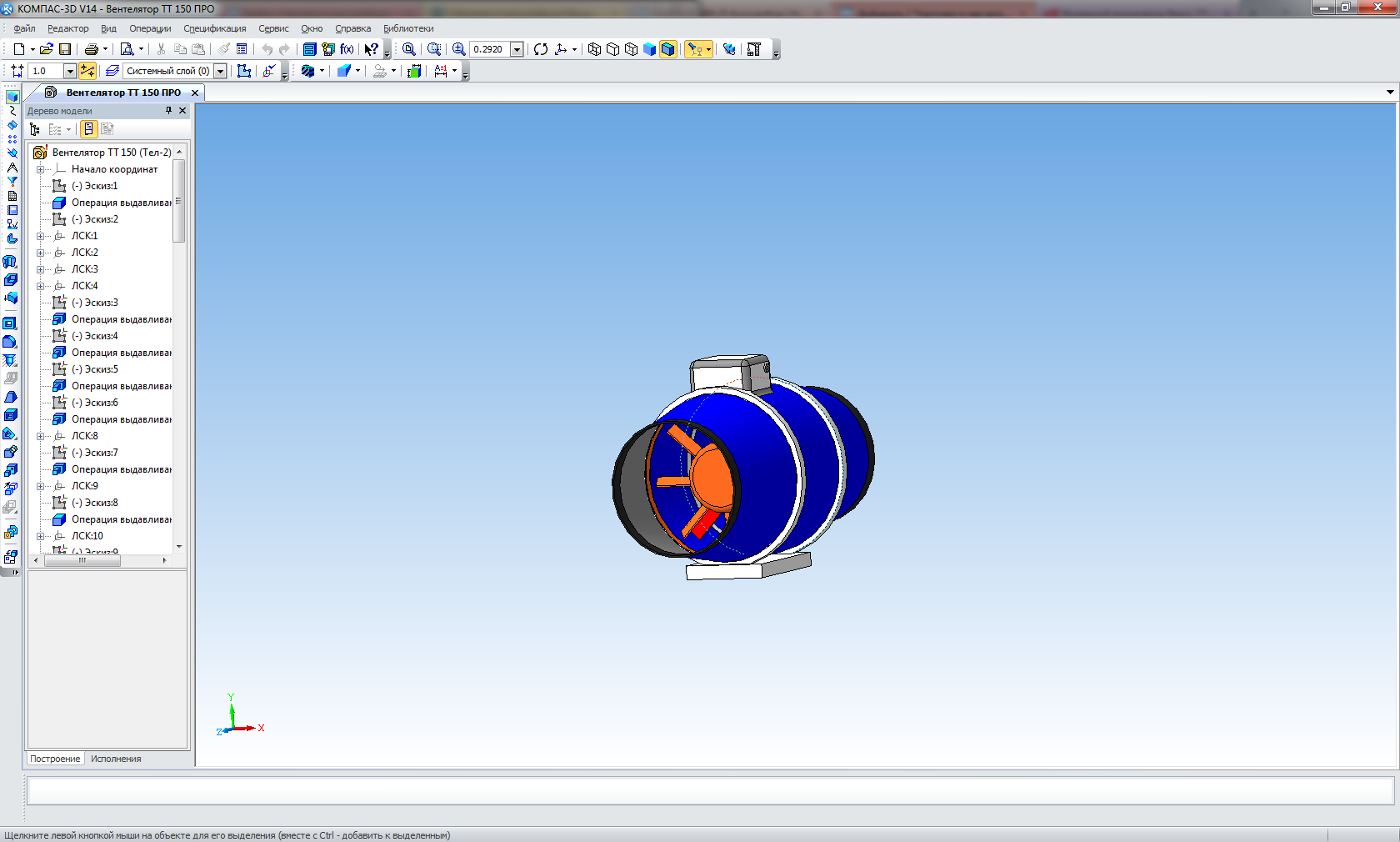Open the Сервис menu
Viewport: 1400px width, 842px height.
click(x=273, y=28)
